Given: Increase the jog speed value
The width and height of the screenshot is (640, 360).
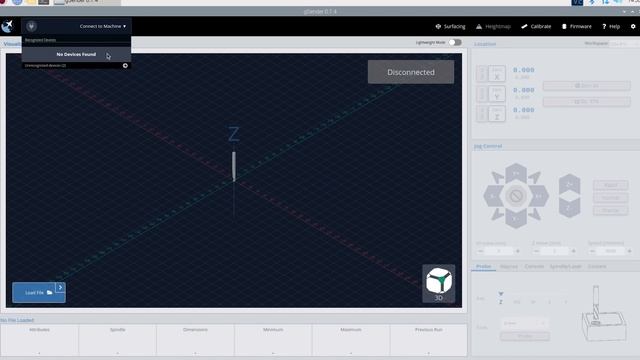Looking at the screenshot, I should click(629, 251).
